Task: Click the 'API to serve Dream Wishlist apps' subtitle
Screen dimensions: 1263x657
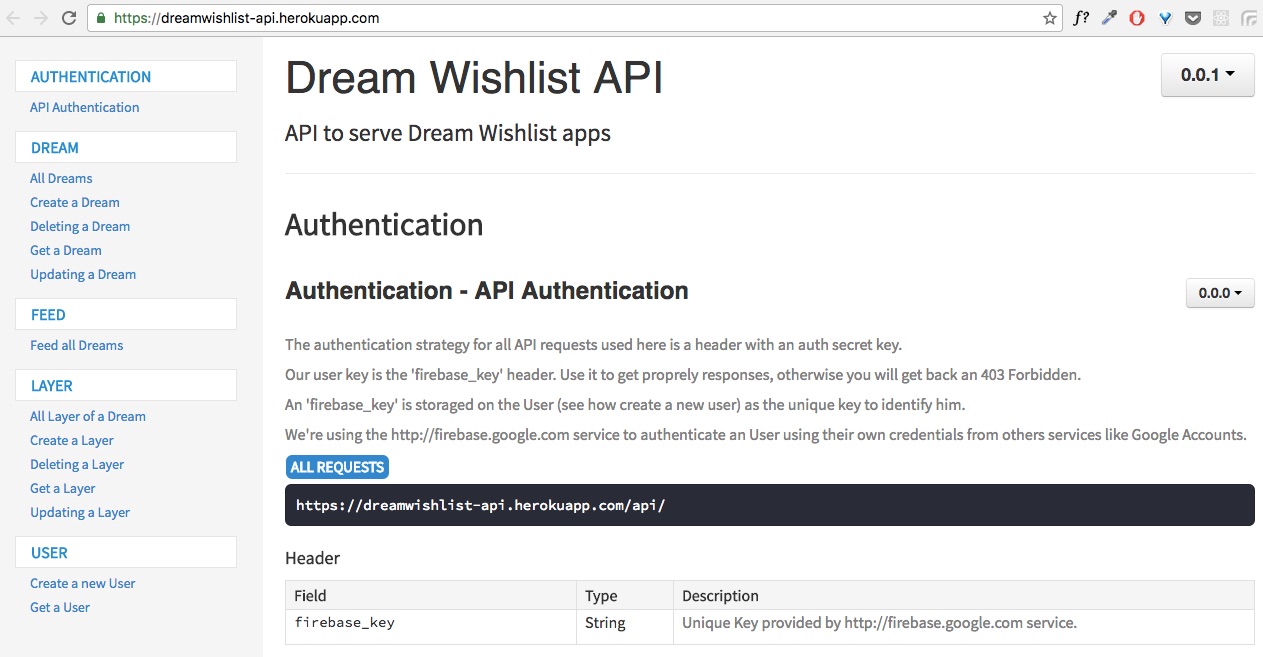Action: coord(448,133)
